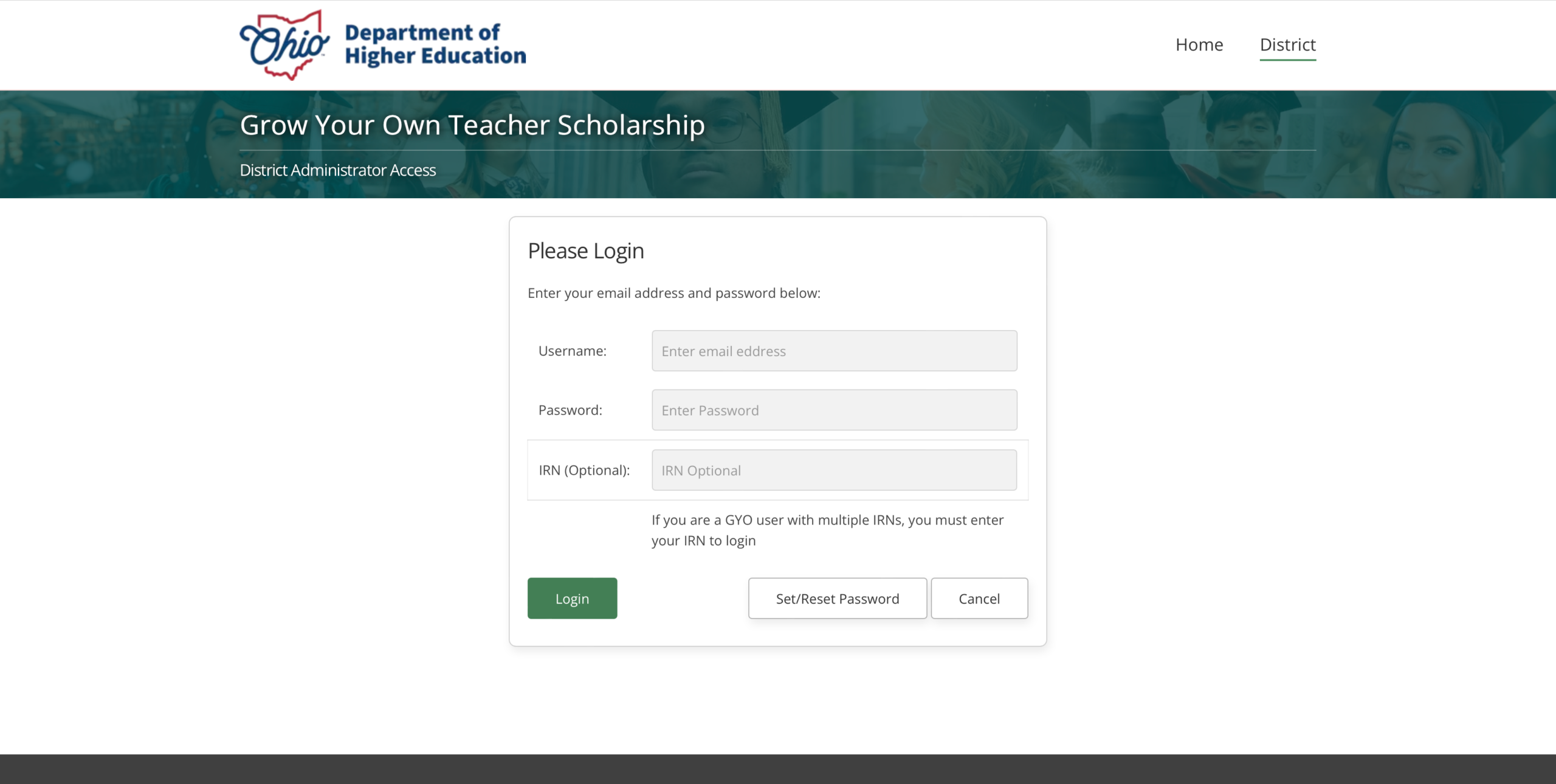Select the Ohio state outline emblem
Viewport: 1556px width, 784px height.
click(x=283, y=43)
